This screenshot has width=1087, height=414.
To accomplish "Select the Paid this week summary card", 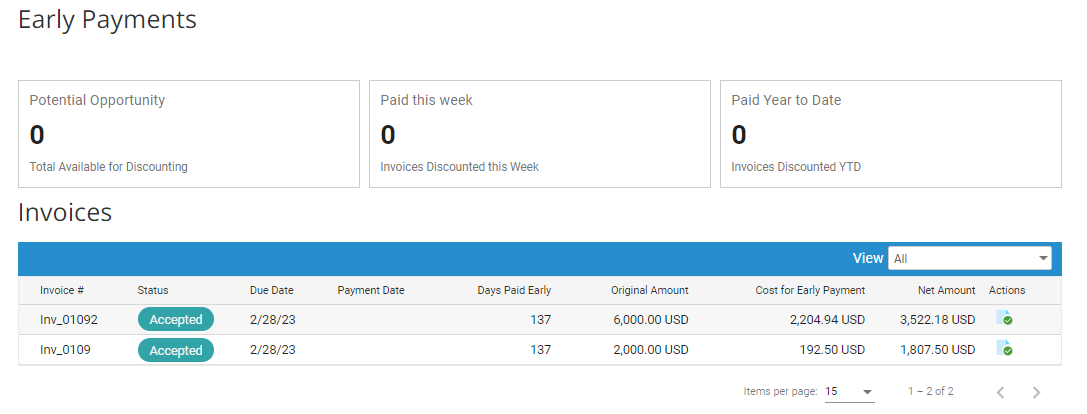I will point(539,134).
